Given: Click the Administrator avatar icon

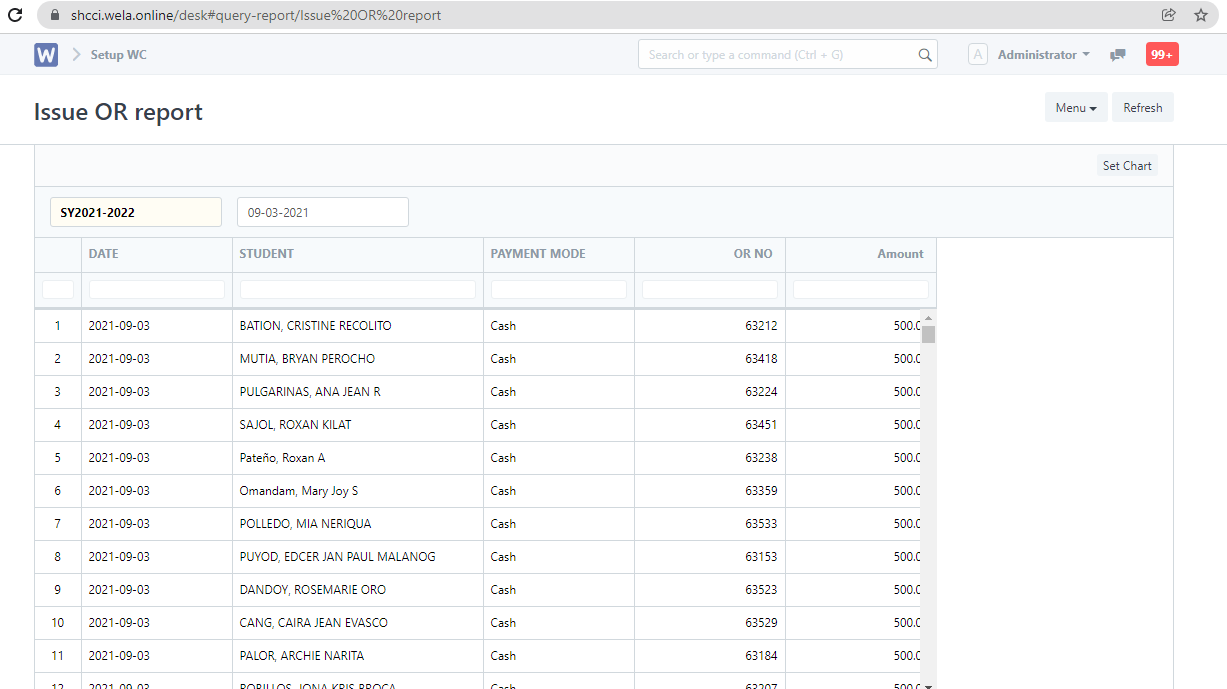Looking at the screenshot, I should 978,55.
